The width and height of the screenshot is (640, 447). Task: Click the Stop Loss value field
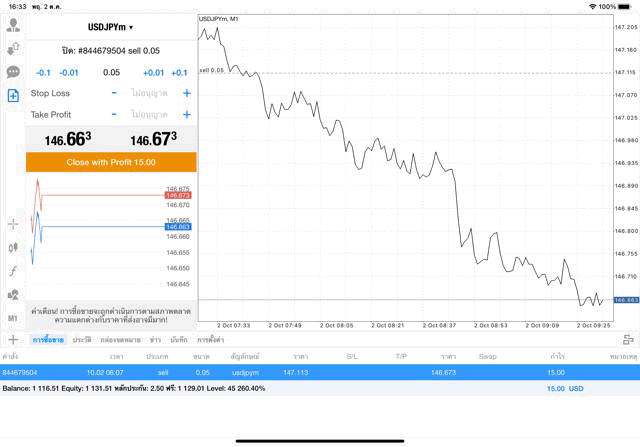(148, 93)
